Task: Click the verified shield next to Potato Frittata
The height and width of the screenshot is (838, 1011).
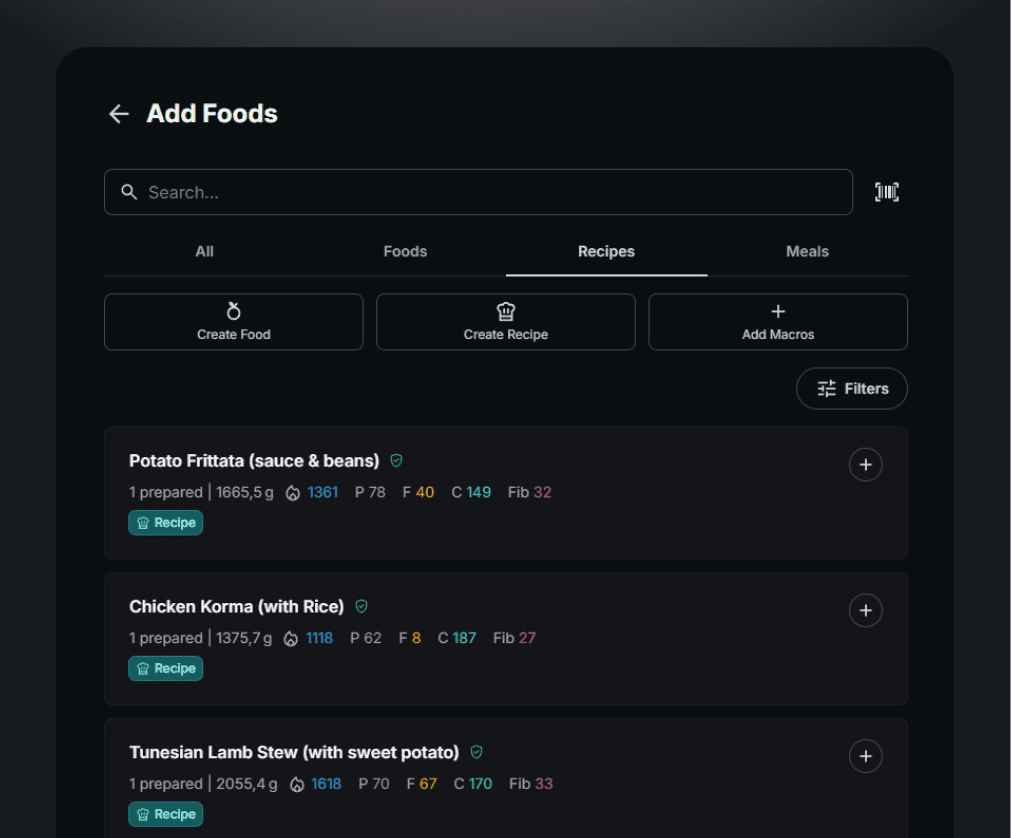Action: 396,460
